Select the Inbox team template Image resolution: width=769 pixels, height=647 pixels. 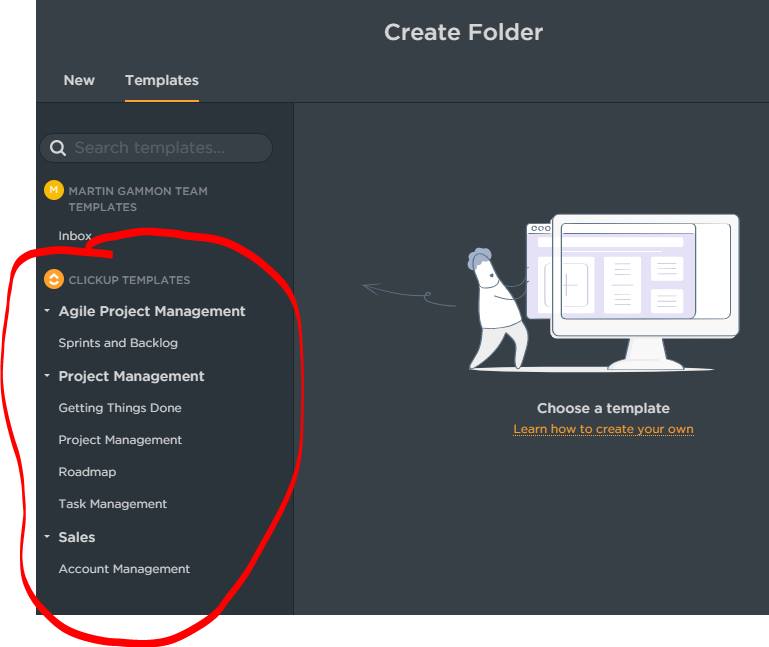(75, 236)
